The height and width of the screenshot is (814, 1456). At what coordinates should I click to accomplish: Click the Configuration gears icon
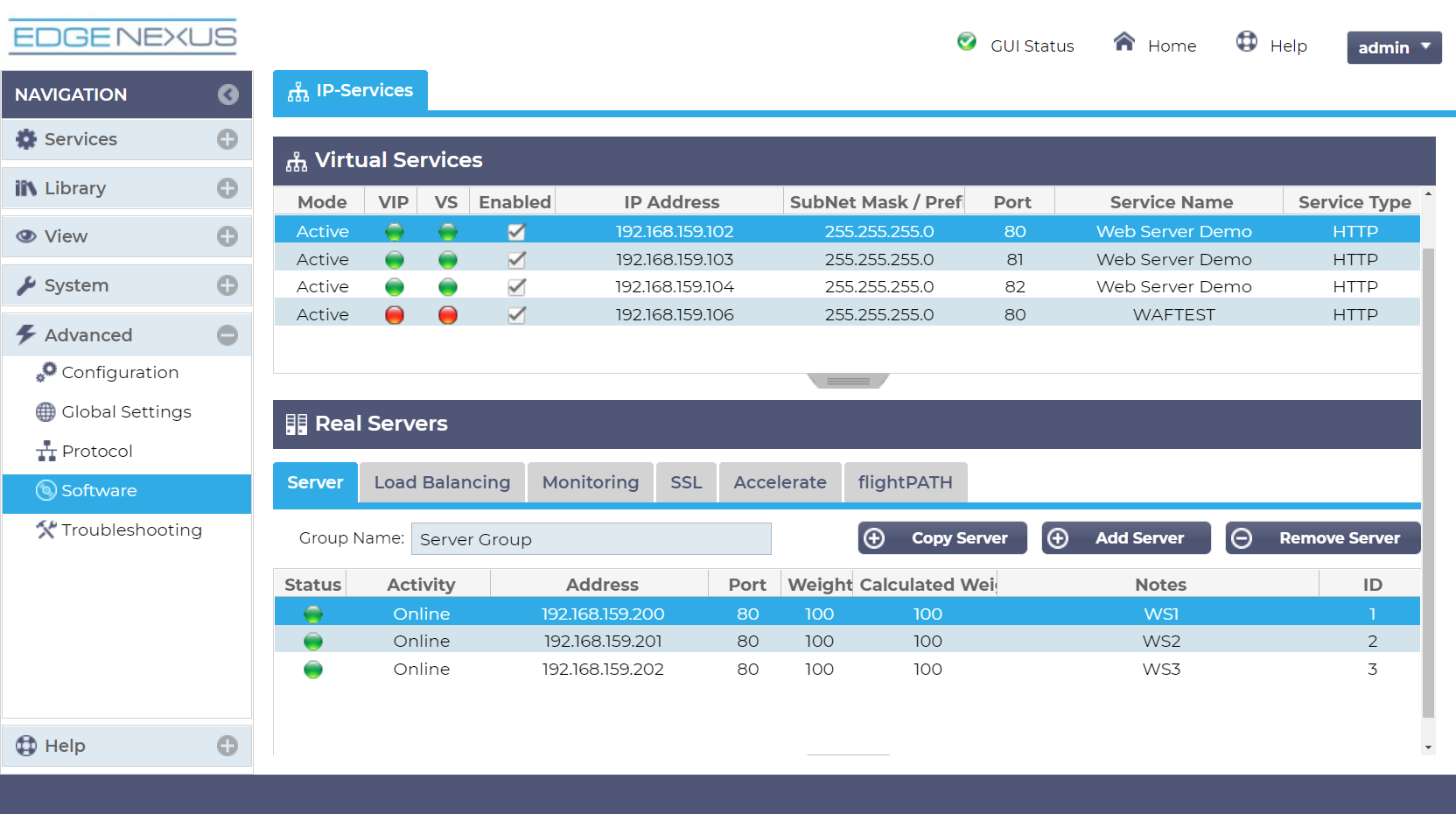pos(46,372)
